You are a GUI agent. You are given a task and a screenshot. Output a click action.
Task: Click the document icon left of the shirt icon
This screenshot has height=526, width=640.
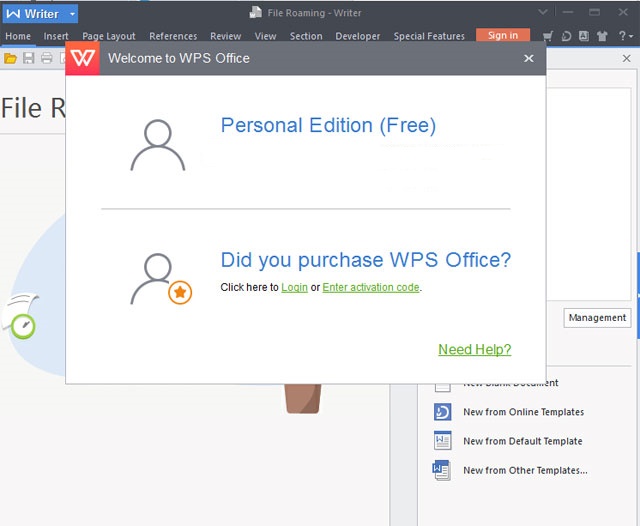584,36
